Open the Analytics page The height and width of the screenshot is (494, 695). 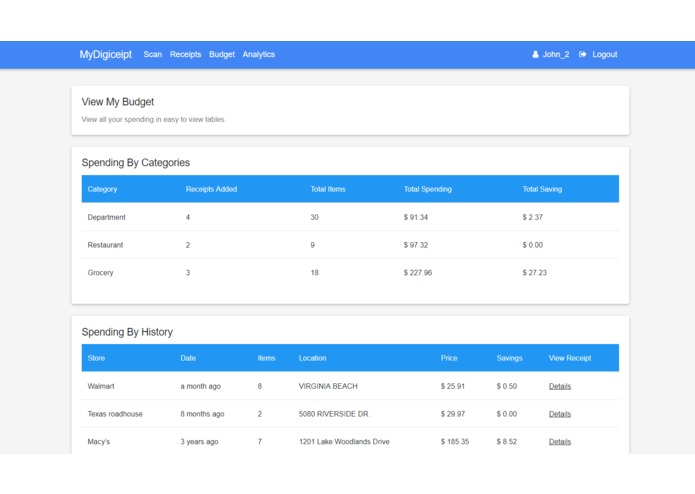click(258, 54)
